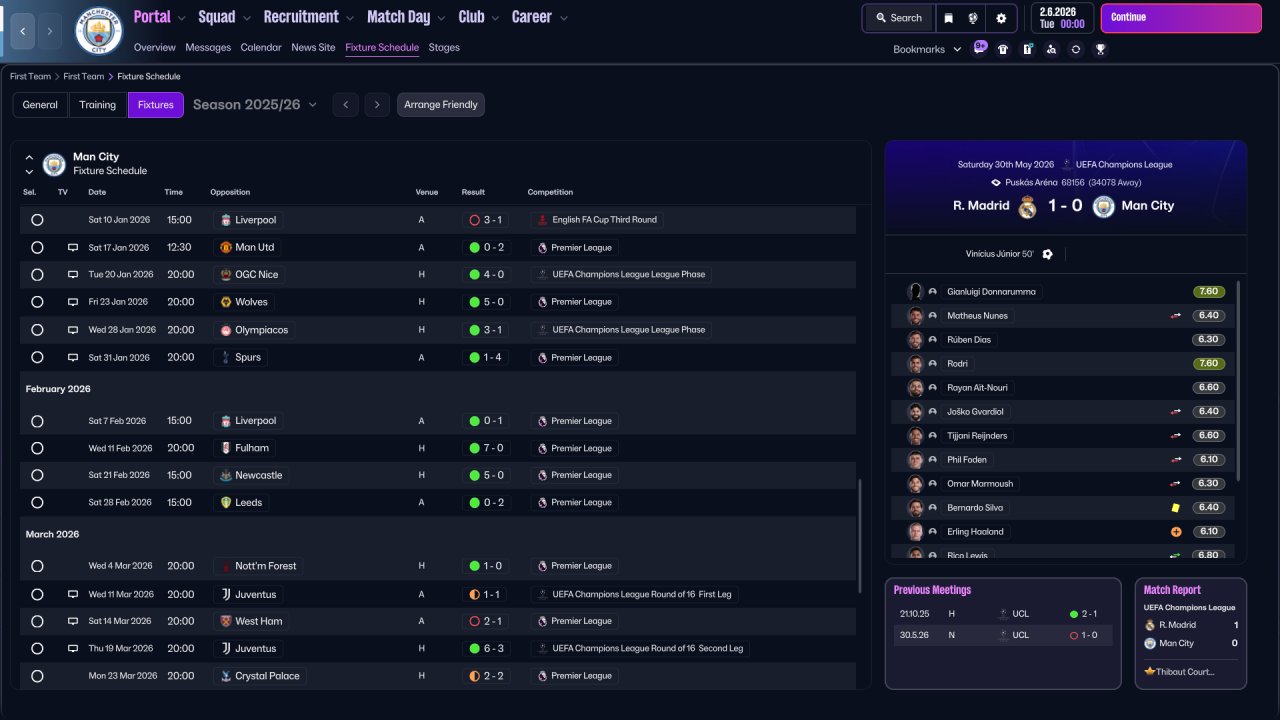Select the Olympiacos fixture radio button
This screenshot has height=720, width=1280.
coord(37,330)
